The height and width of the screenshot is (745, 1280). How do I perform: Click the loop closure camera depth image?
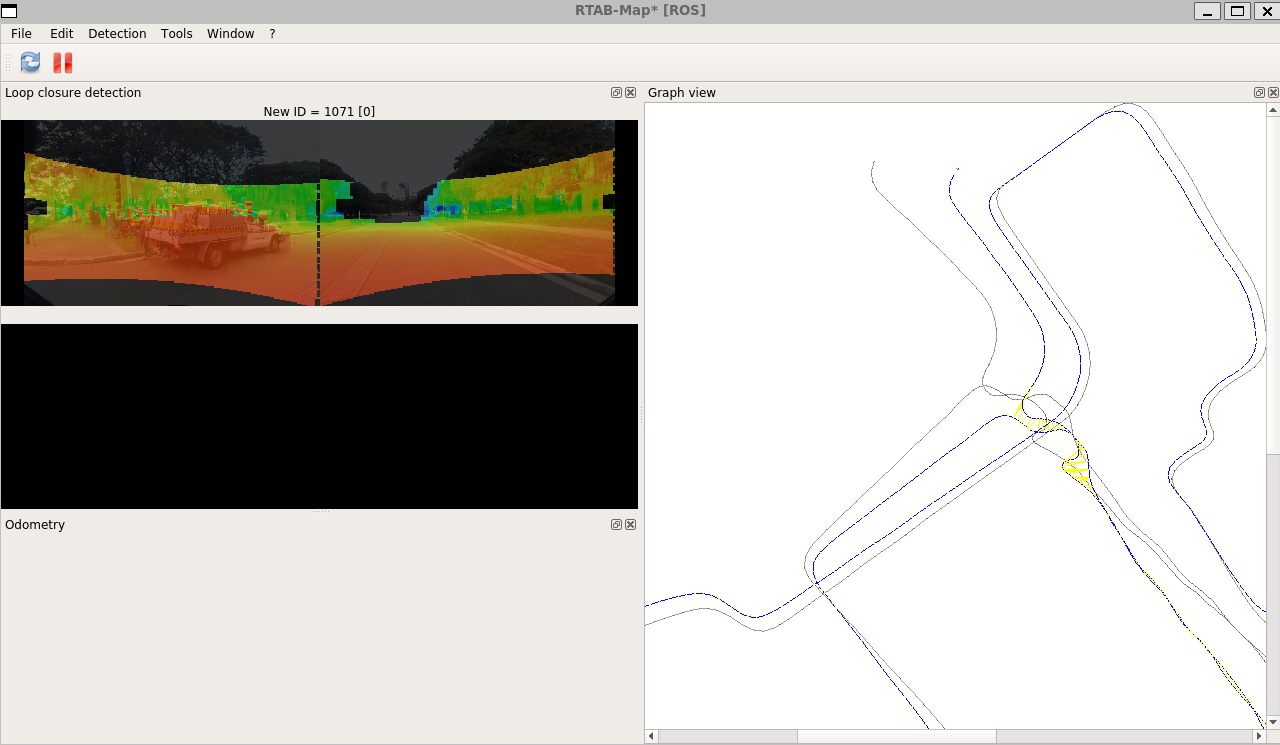319,213
